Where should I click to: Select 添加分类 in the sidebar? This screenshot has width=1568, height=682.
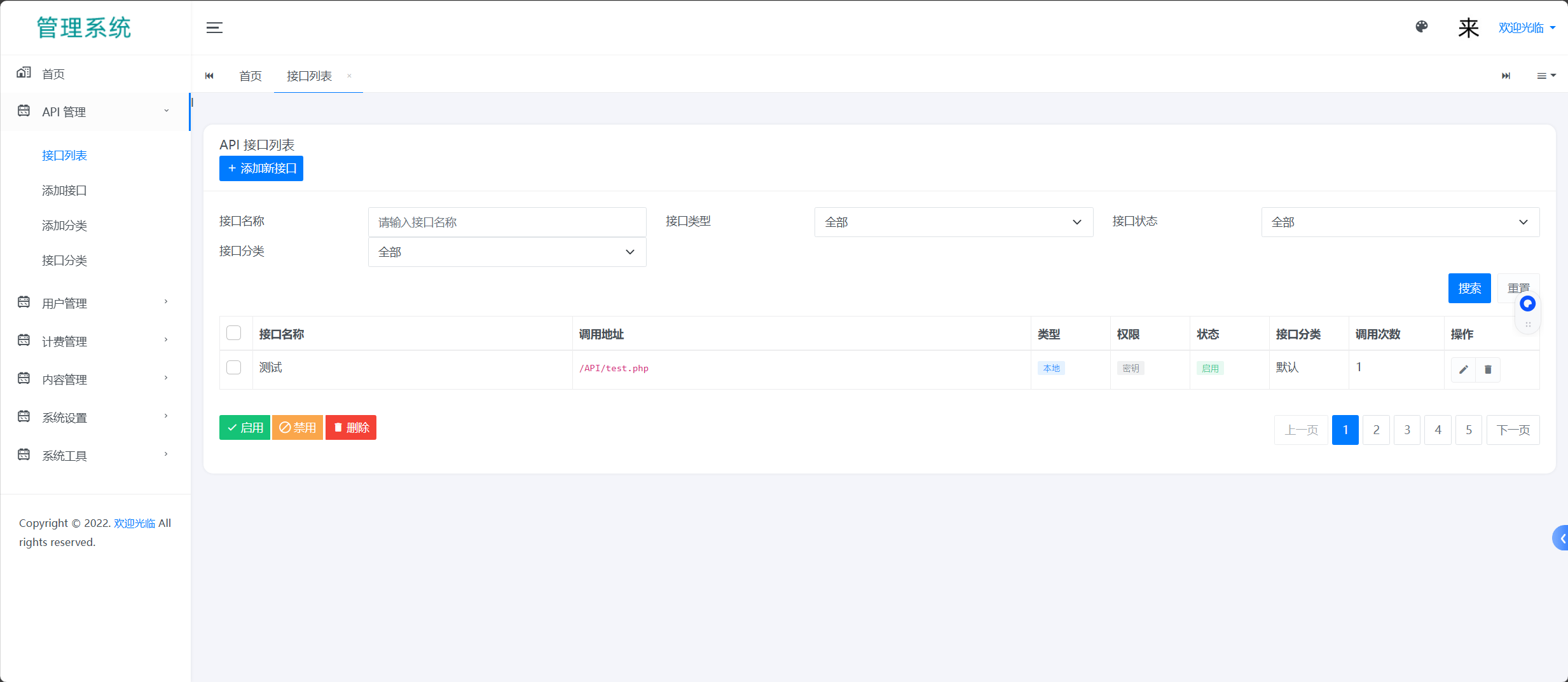64,226
